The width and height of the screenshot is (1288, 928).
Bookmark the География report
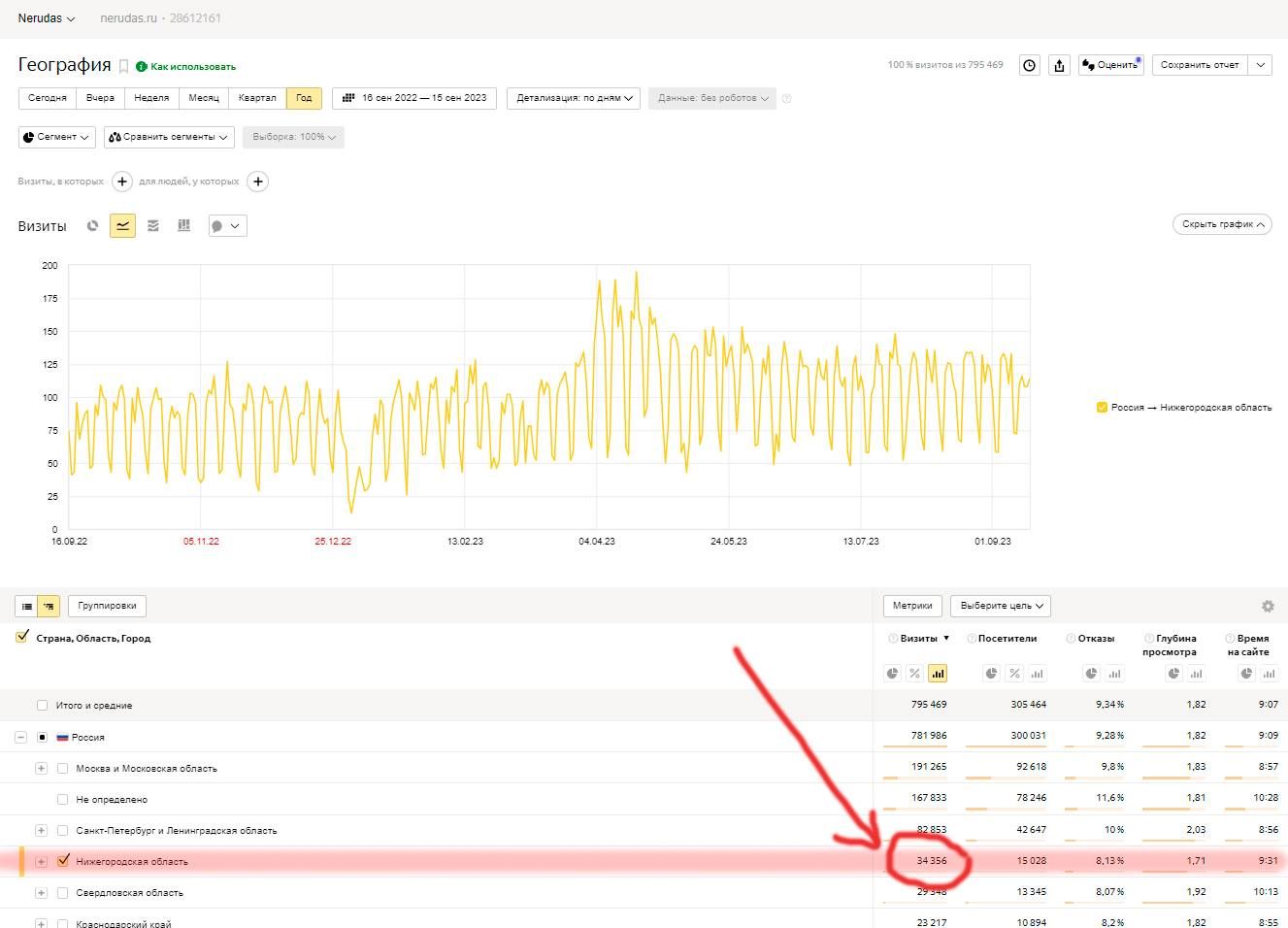pos(123,66)
